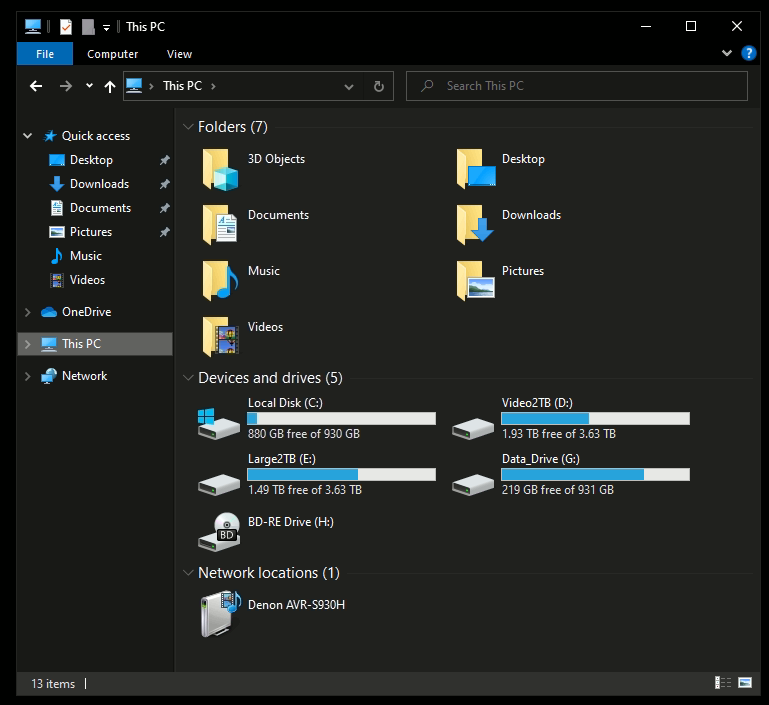The width and height of the screenshot is (769, 705).
Task: Switch to large thumbnails view in status bar
Action: click(x=745, y=683)
